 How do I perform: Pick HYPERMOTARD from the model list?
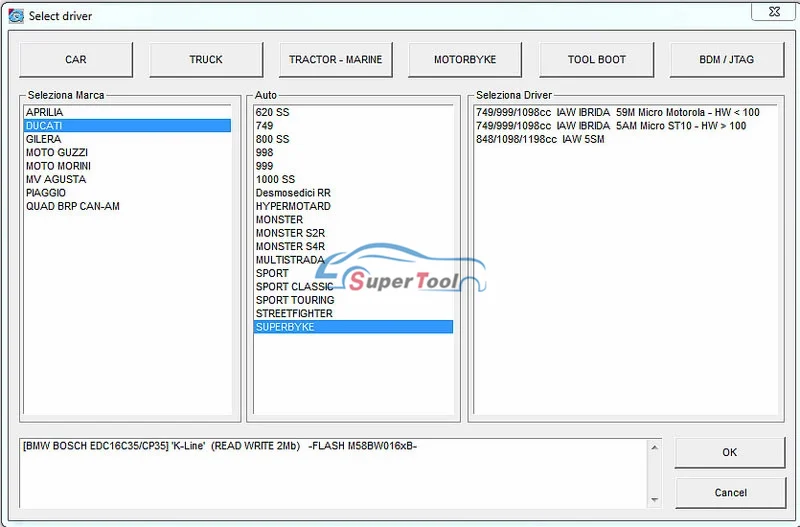pos(353,206)
